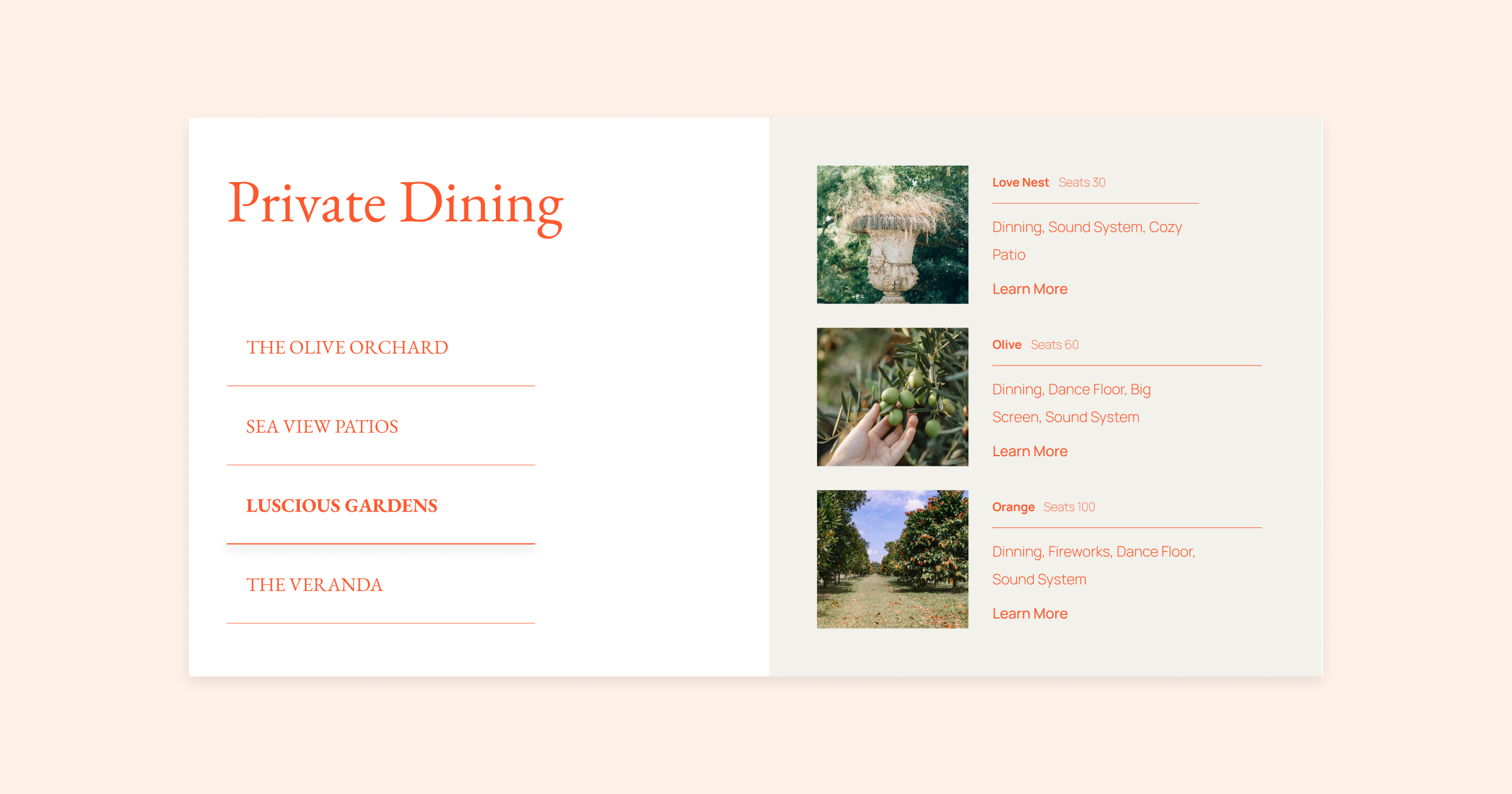Click Learn More for Love Nest
The width and height of the screenshot is (1512, 794).
1029,289
